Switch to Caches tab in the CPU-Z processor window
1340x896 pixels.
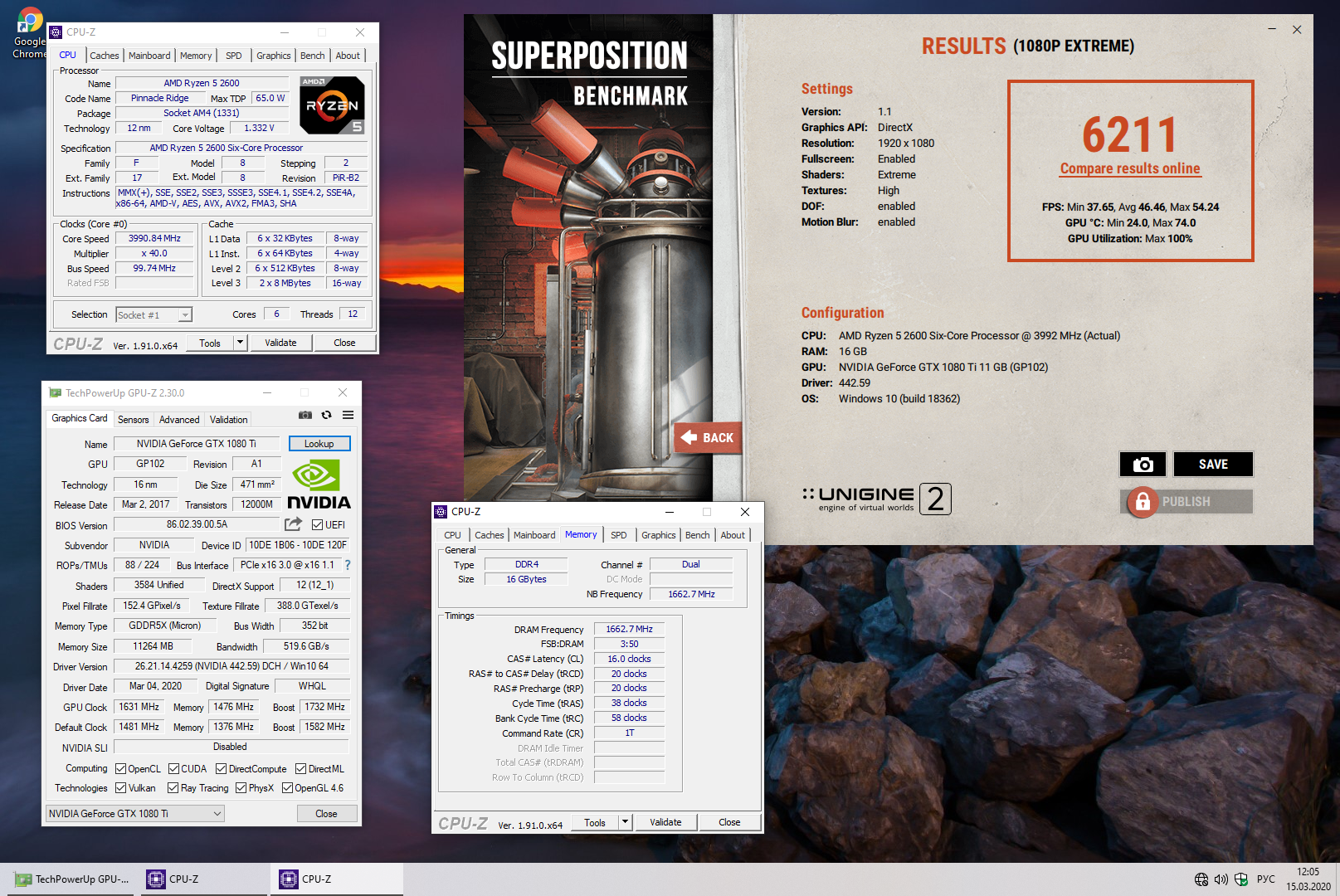pos(105,56)
